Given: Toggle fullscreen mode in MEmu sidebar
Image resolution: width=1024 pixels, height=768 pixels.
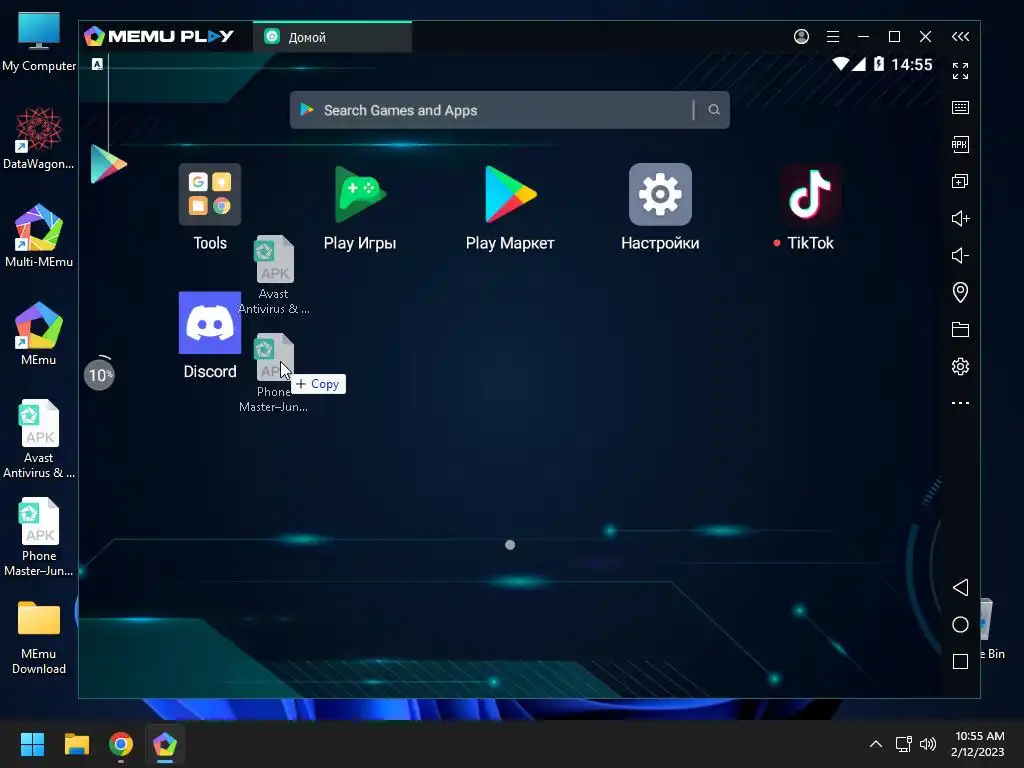Looking at the screenshot, I should pyautogui.click(x=960, y=71).
